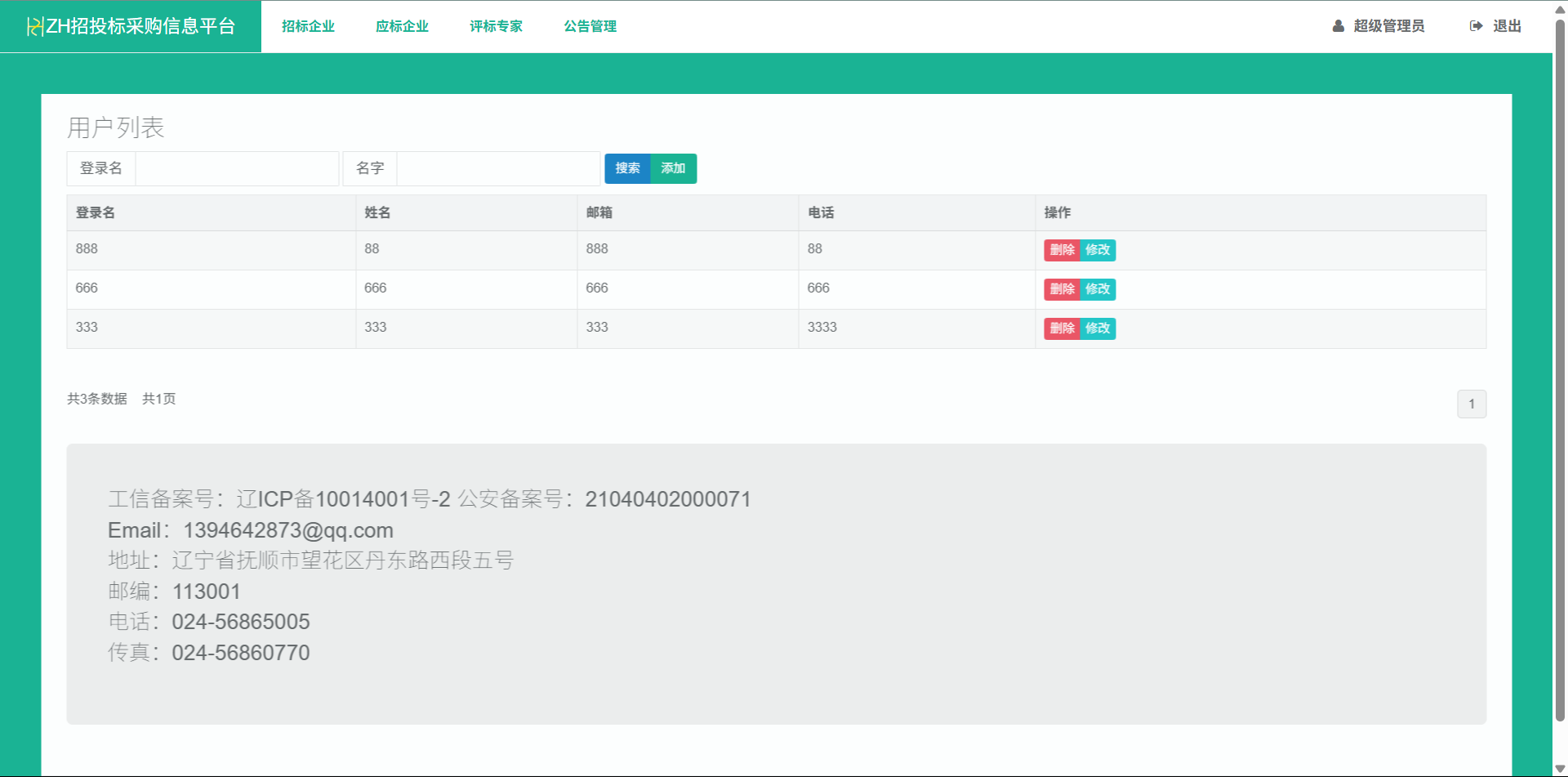Image resolution: width=1568 pixels, height=777 pixels.
Task: Open the 应标企业 menu
Action: pos(402,26)
